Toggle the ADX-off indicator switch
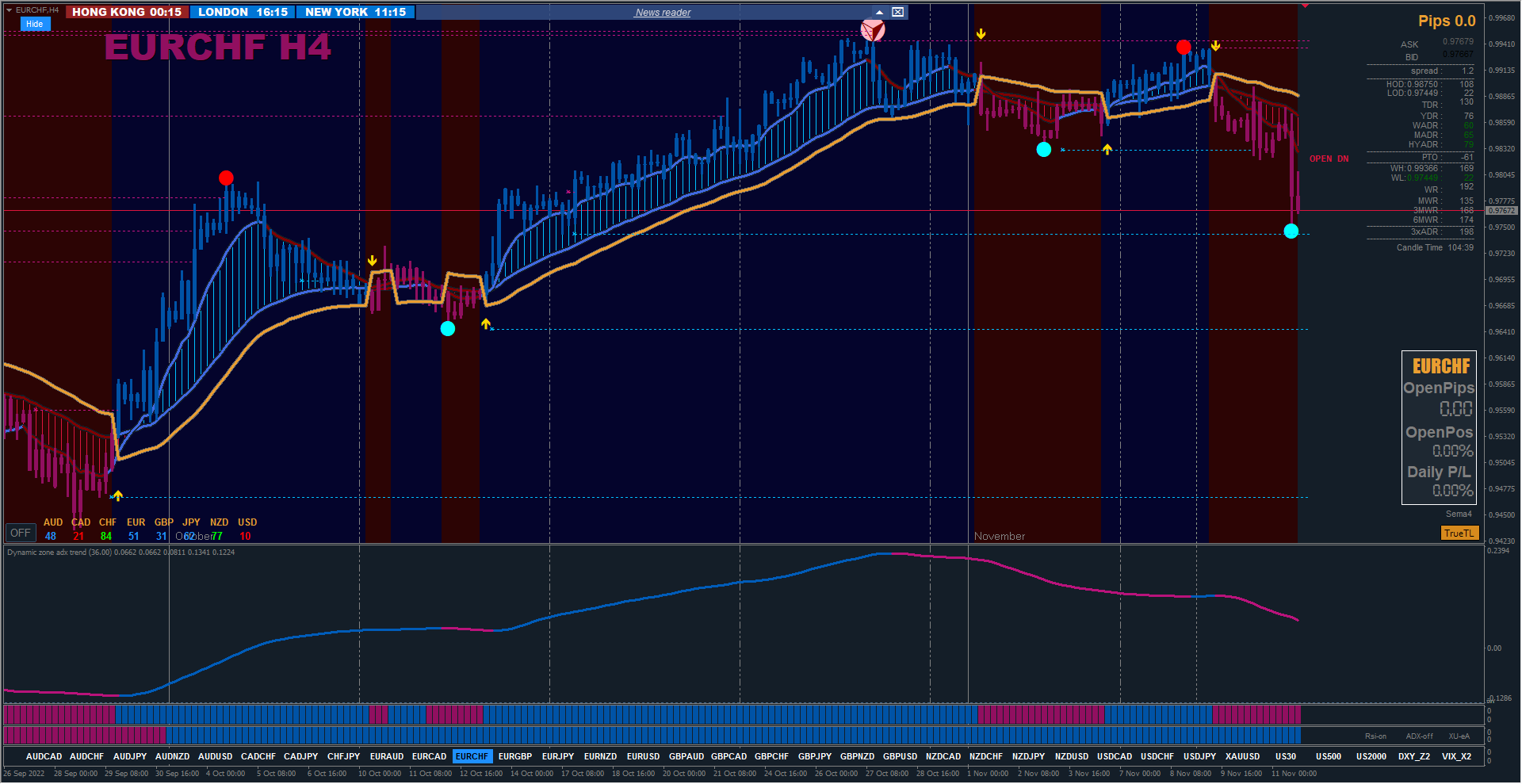1522x784 pixels. point(1419,736)
